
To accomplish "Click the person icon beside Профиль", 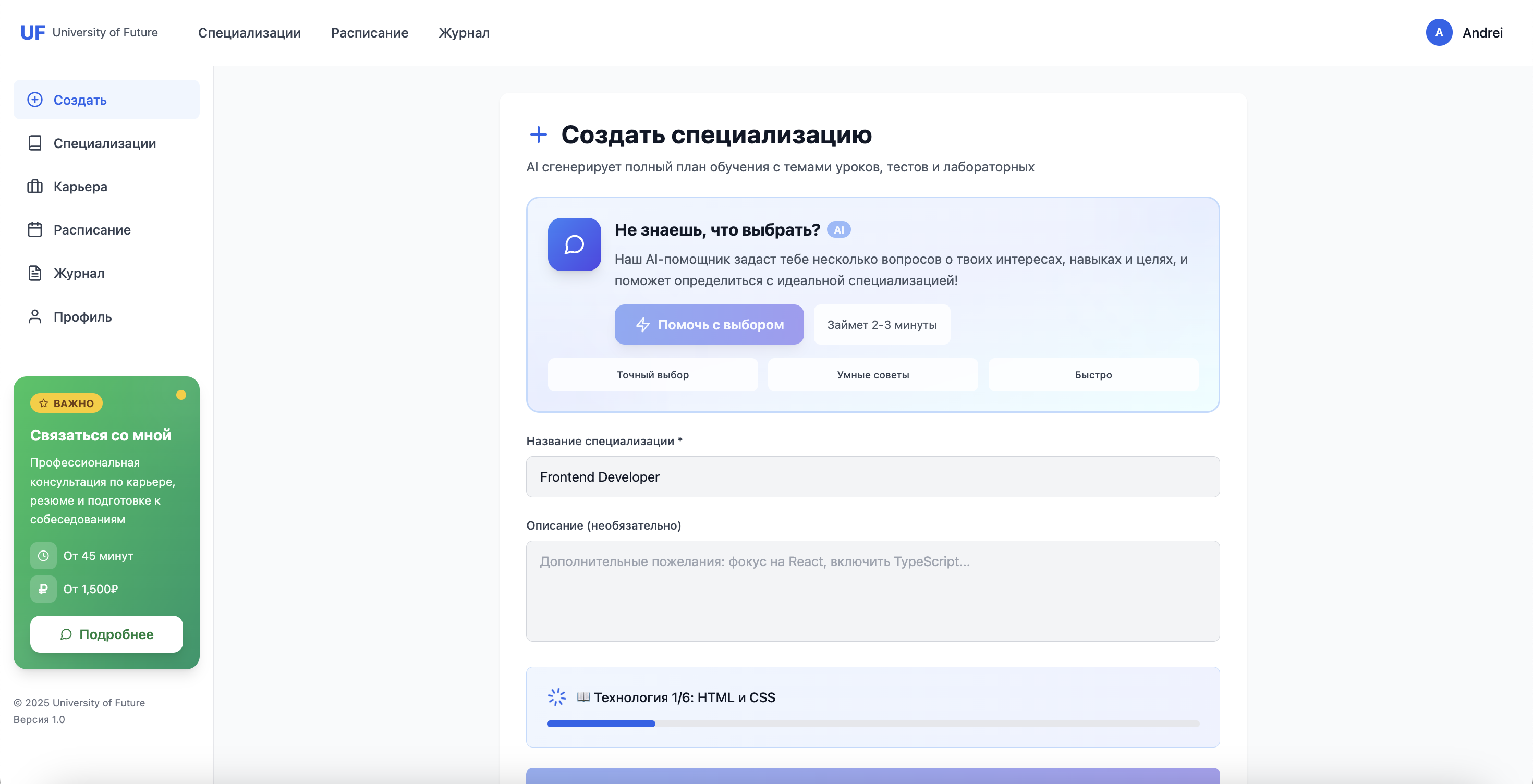I will pyautogui.click(x=35, y=316).
